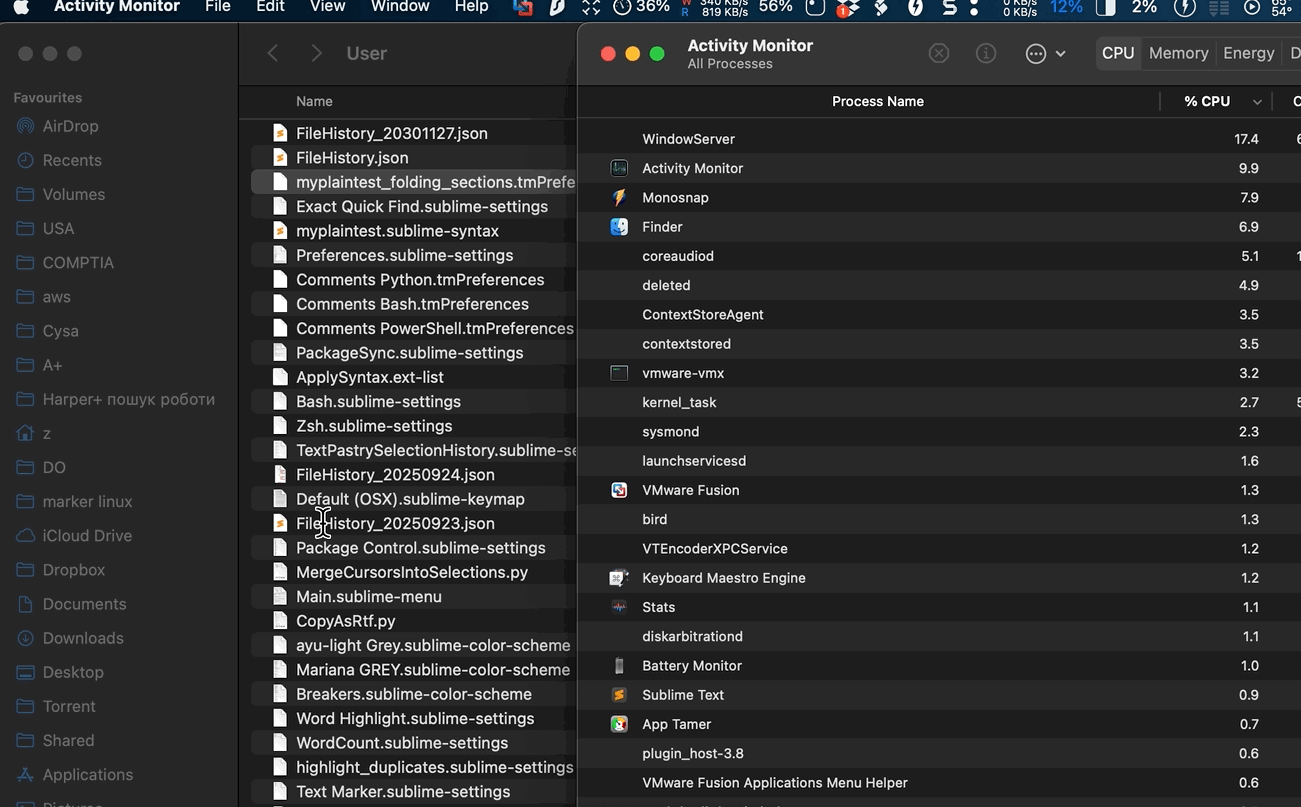
Task: Switch to the Energy tab
Action: point(1248,54)
